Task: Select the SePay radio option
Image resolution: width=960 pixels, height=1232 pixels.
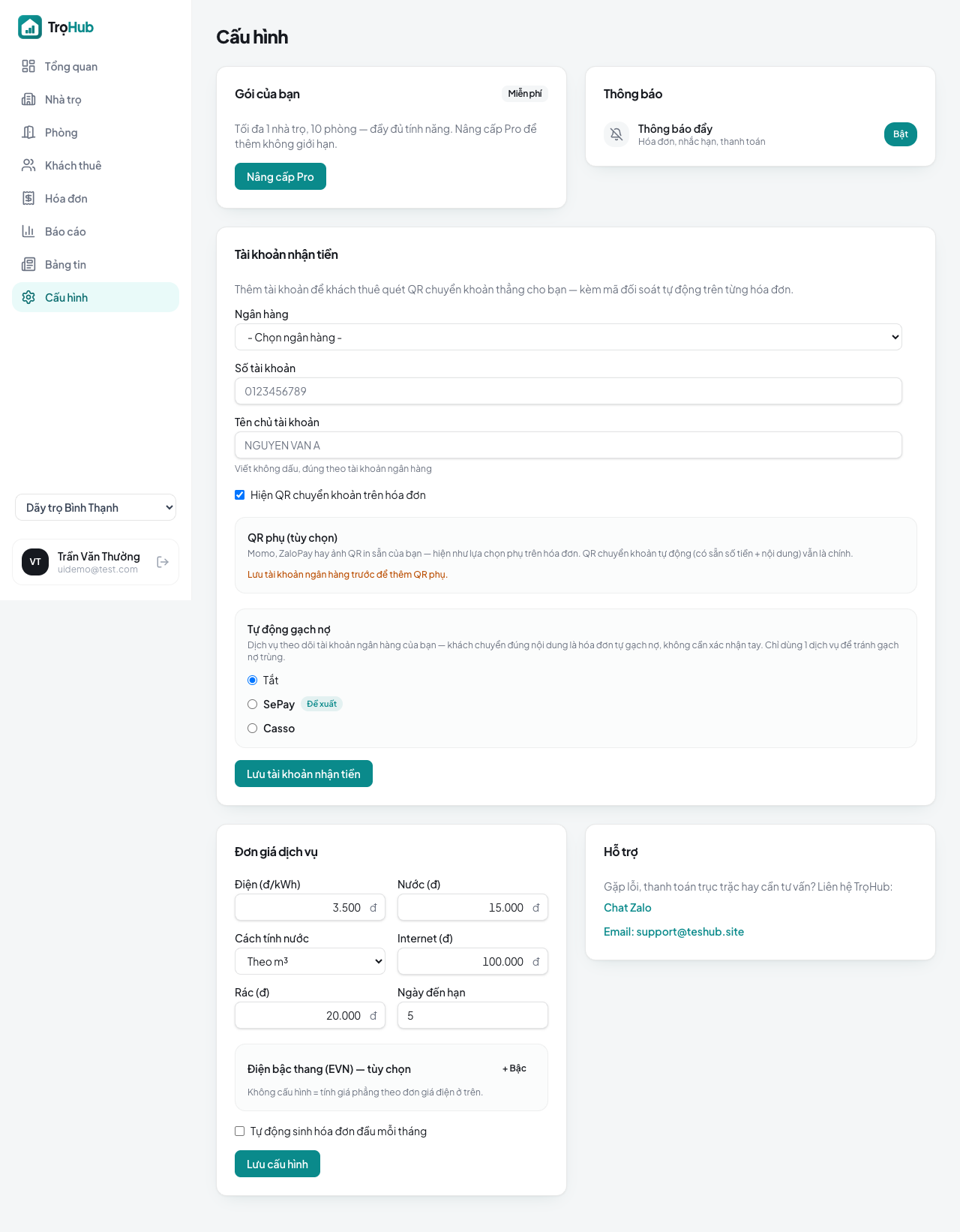Action: [253, 705]
